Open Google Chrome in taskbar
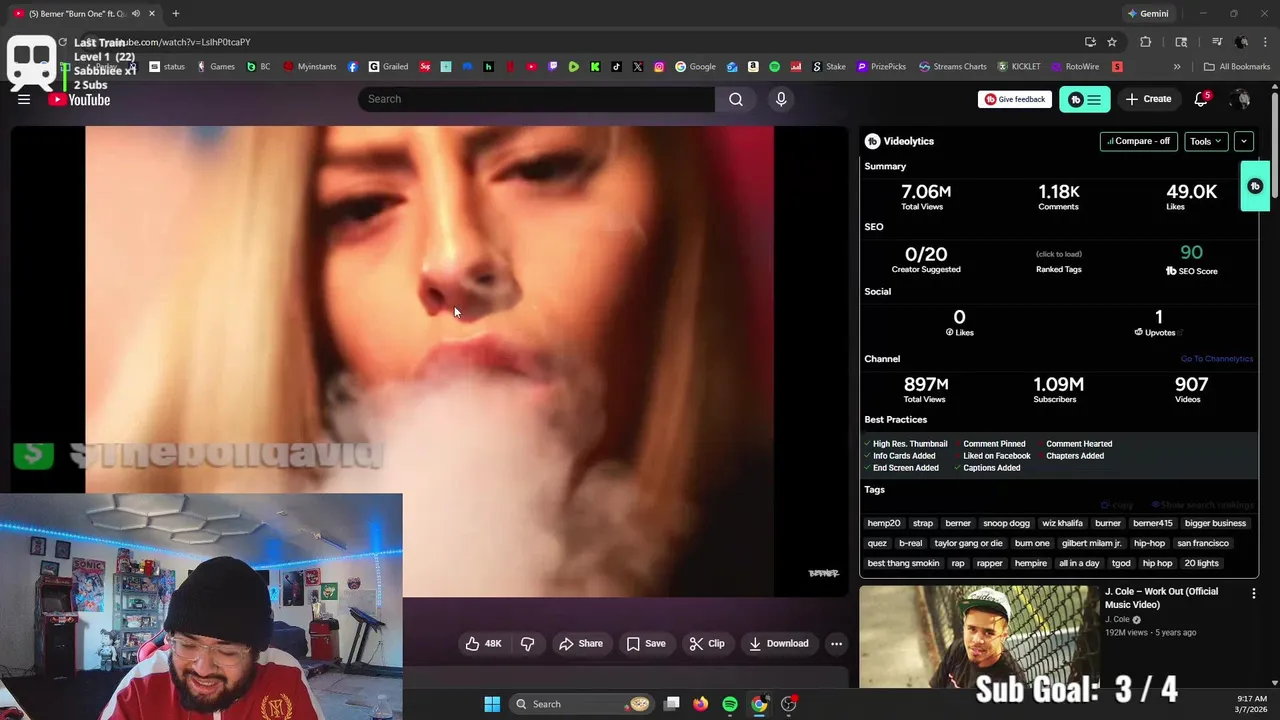1280x720 pixels. pos(759,704)
